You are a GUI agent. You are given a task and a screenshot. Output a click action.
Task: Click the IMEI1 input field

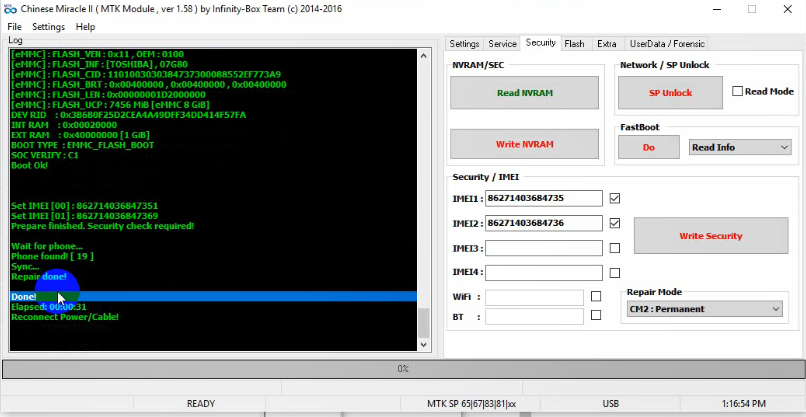pyautogui.click(x=544, y=198)
